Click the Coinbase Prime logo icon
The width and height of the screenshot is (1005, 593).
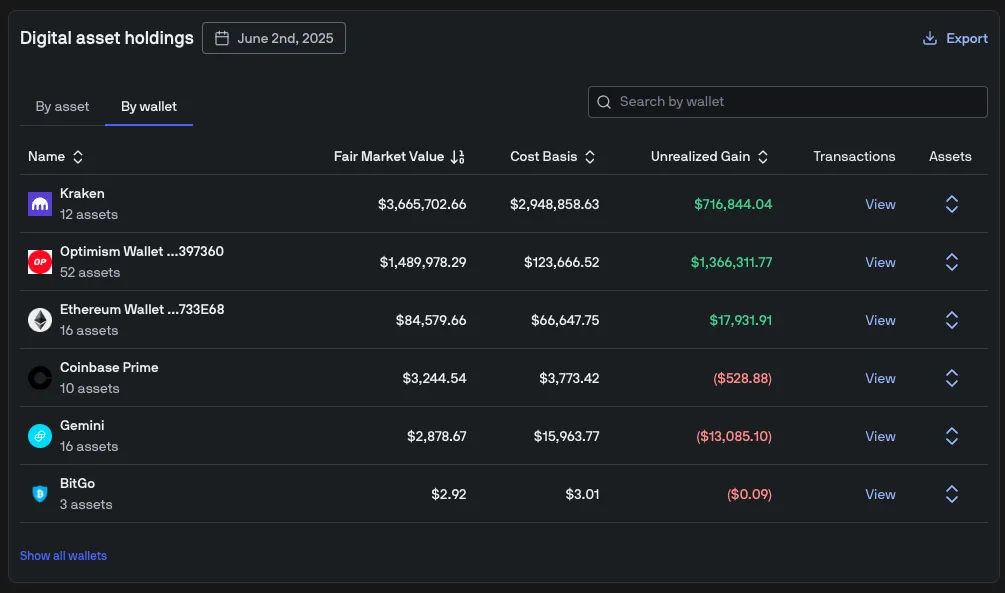[40, 378]
